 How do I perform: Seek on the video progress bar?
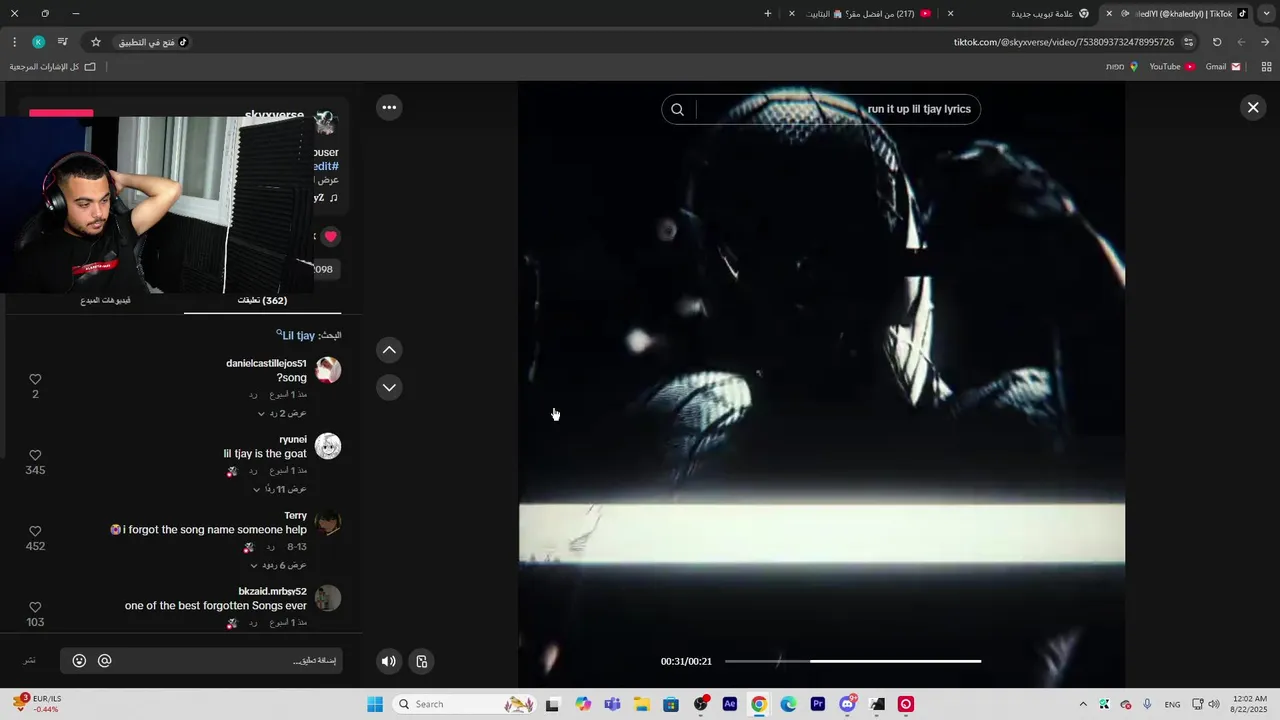point(853,661)
